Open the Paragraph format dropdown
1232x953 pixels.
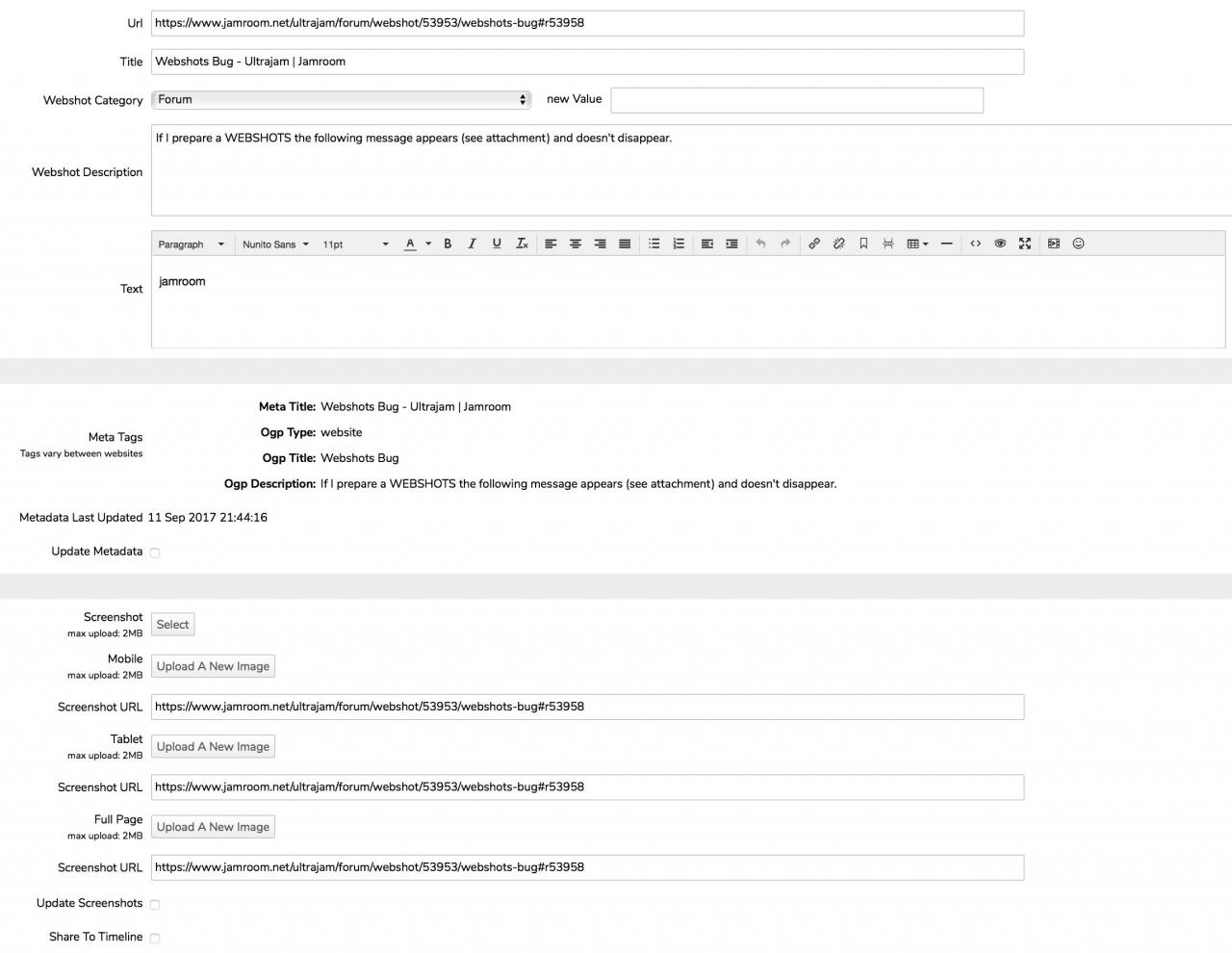tap(192, 245)
